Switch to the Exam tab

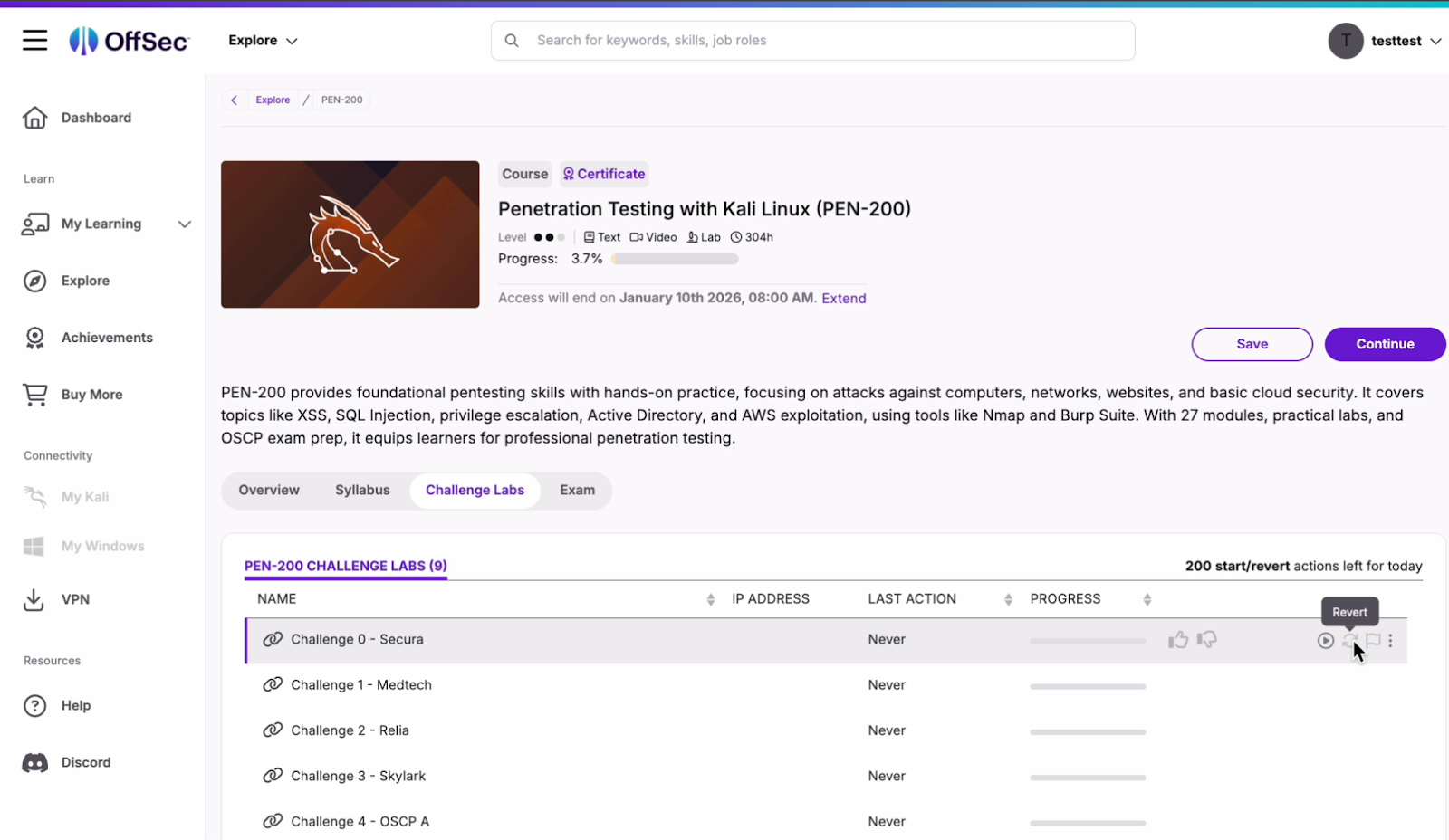pos(577,490)
